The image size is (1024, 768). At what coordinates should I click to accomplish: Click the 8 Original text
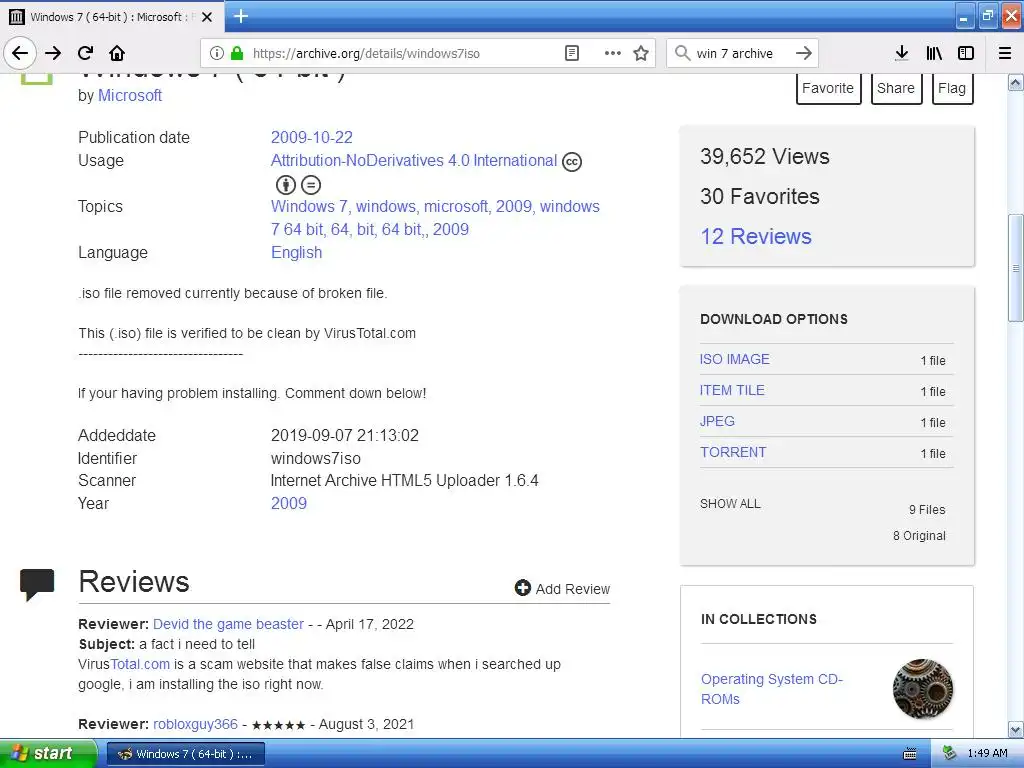919,536
